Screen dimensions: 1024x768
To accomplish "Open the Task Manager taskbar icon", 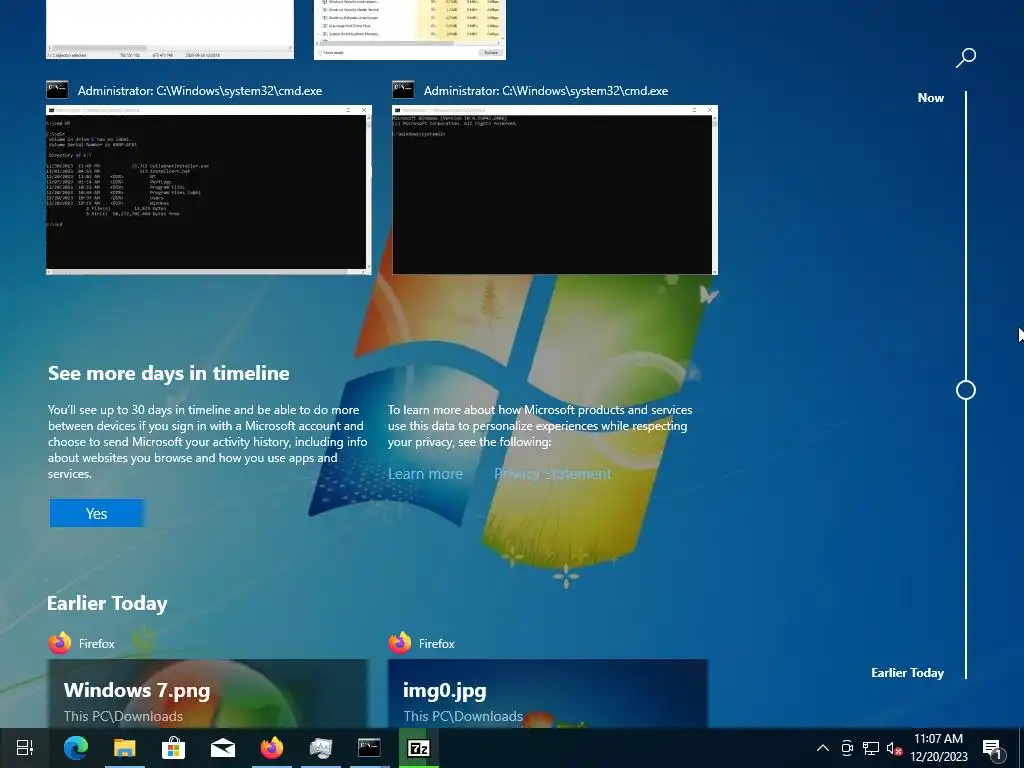I will coord(321,748).
